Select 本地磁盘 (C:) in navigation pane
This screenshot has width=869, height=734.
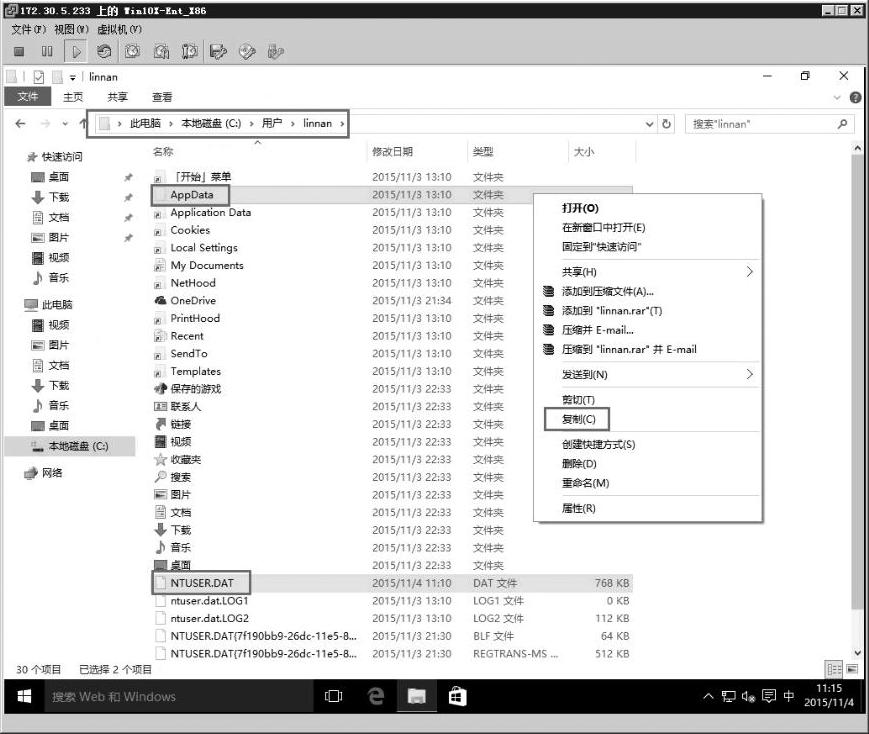[70, 446]
